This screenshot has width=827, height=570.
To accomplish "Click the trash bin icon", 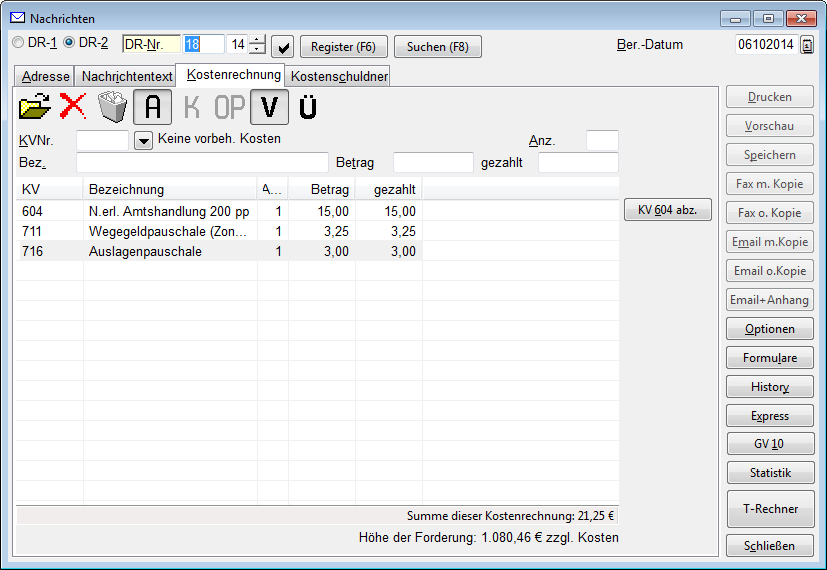I will [x=112, y=106].
